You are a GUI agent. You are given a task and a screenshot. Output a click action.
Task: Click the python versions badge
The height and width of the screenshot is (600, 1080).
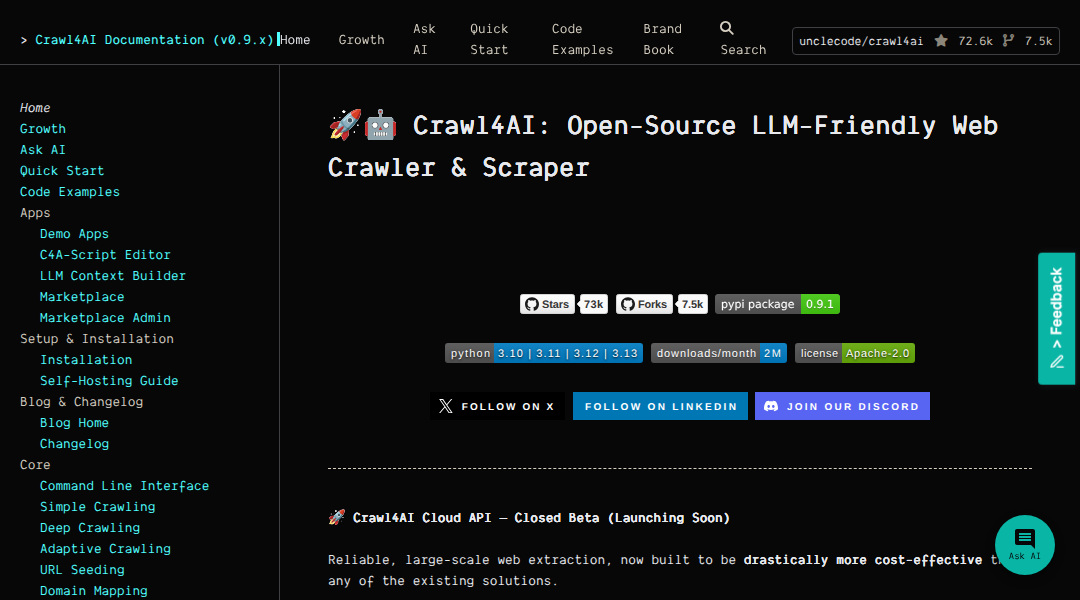click(x=543, y=353)
